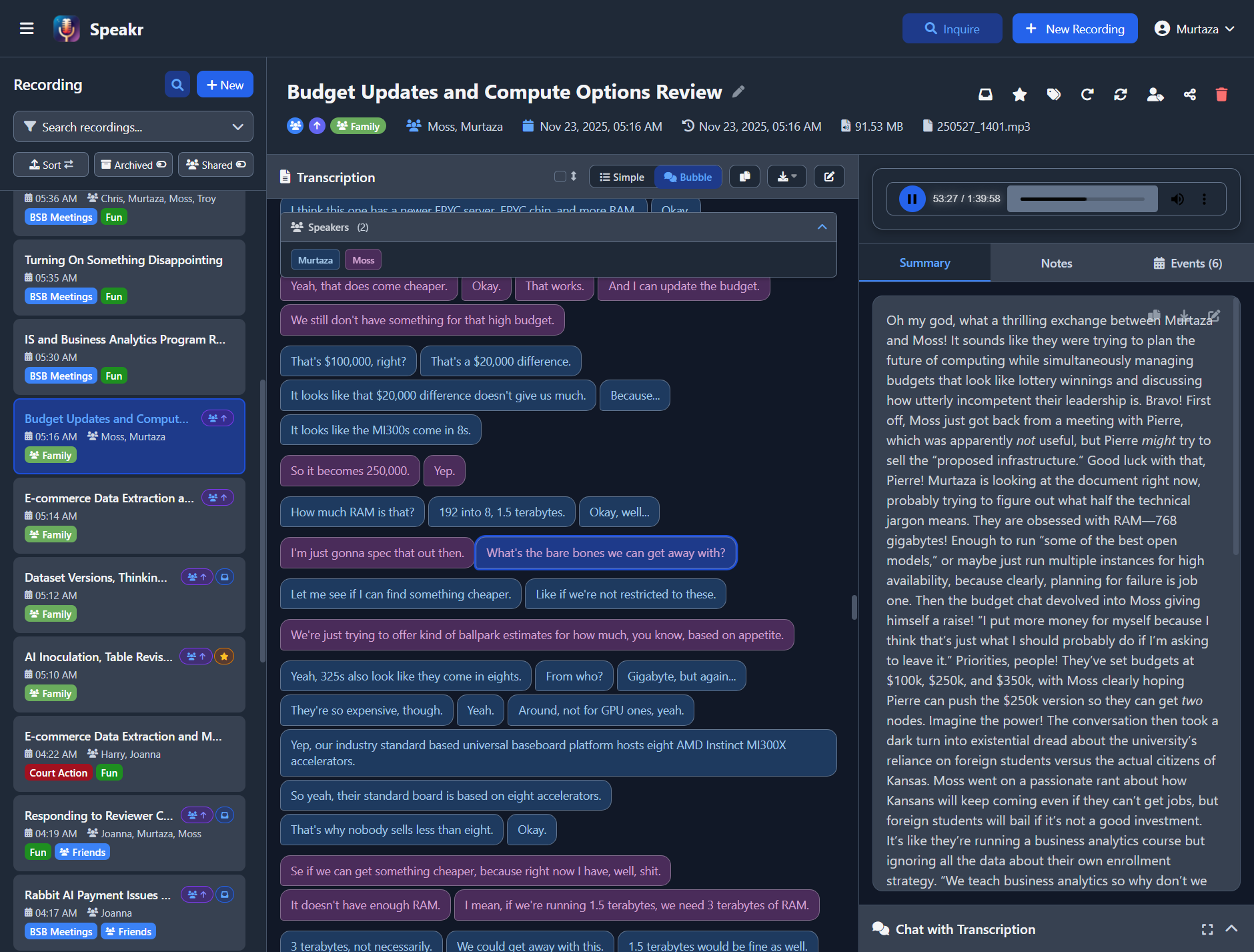Edit the transcription via the pencil icon
The image size is (1254, 952).
[x=829, y=176]
